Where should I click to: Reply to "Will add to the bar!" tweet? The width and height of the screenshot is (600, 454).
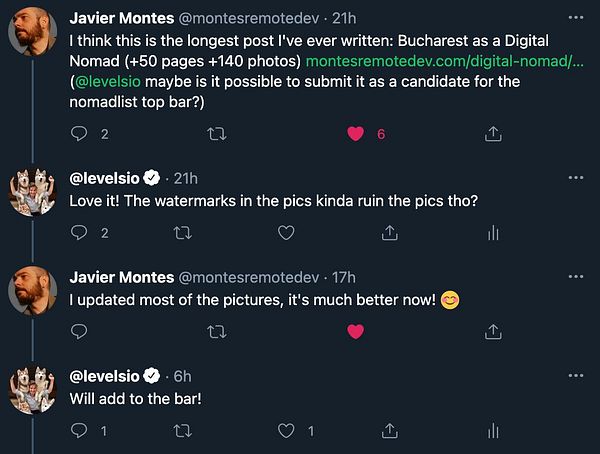pos(80,431)
